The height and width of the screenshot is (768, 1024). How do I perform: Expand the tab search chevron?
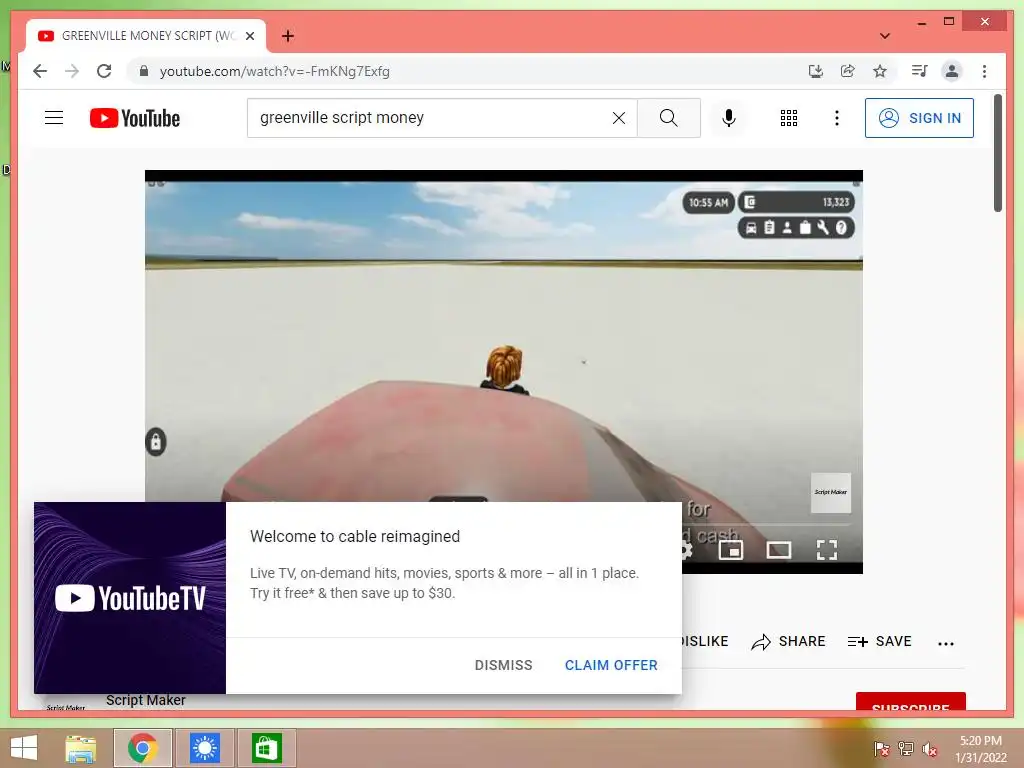(x=885, y=36)
